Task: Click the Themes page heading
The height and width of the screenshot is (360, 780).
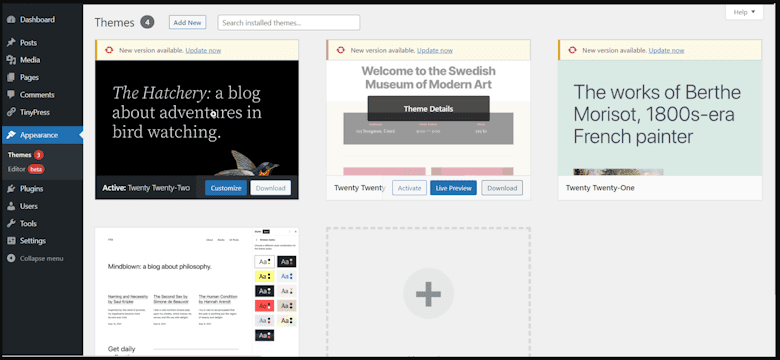Action: [114, 22]
